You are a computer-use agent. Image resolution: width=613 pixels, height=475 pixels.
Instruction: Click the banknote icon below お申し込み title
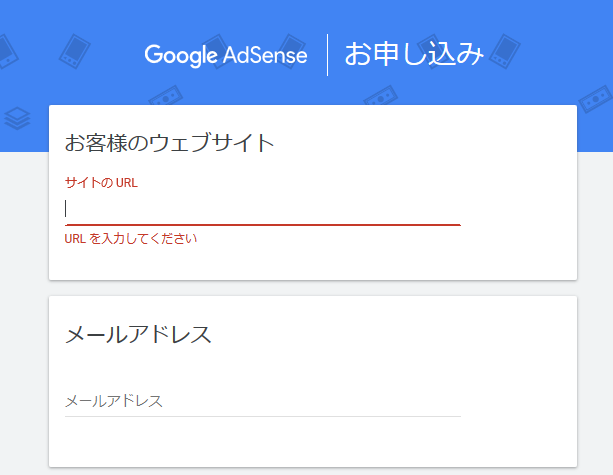click(381, 97)
